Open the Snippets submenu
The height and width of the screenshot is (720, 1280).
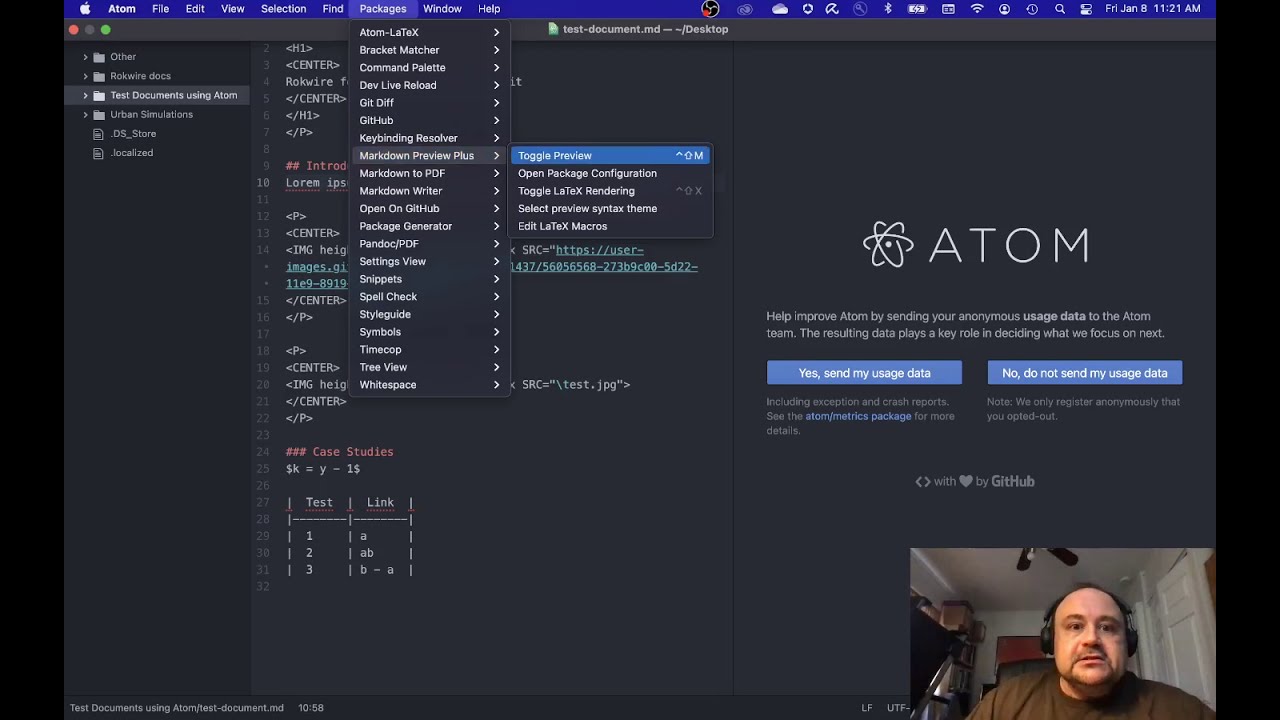[429, 279]
